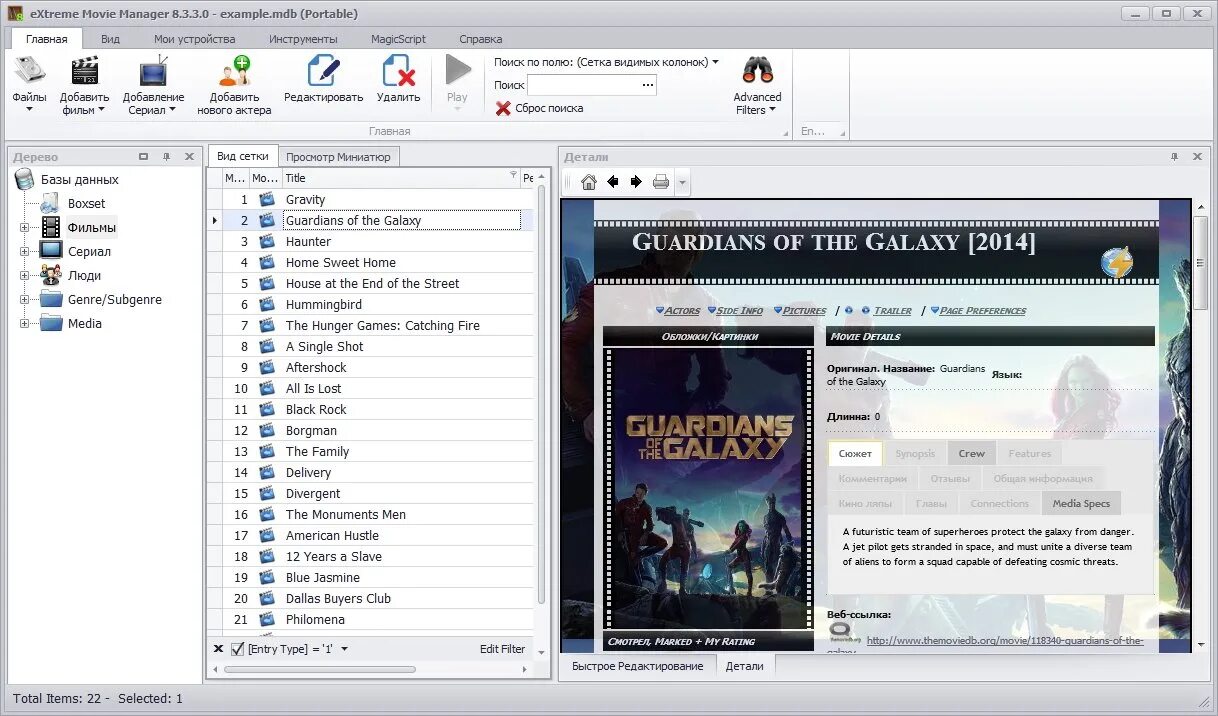Click the Редактировать edit icon
The height and width of the screenshot is (716, 1218).
[x=323, y=71]
